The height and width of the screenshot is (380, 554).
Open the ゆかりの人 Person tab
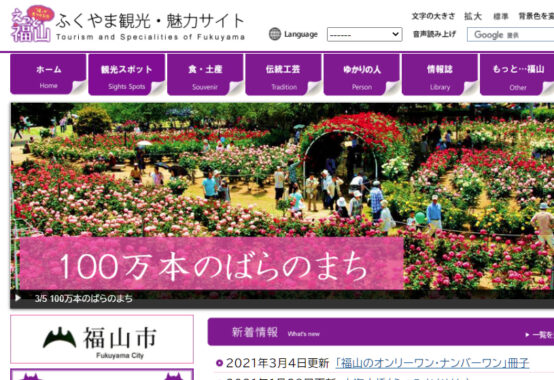[x=361, y=75]
